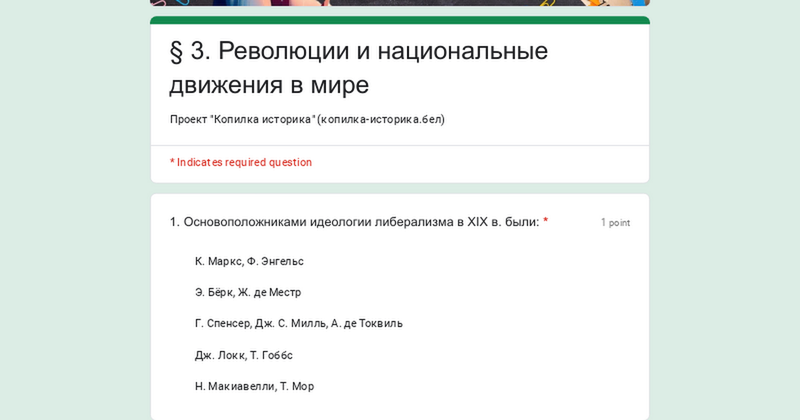Image resolution: width=800 pixels, height=420 pixels.
Task: Choose the option Э. Бёрк, Ж. де Местр
Action: 248,292
